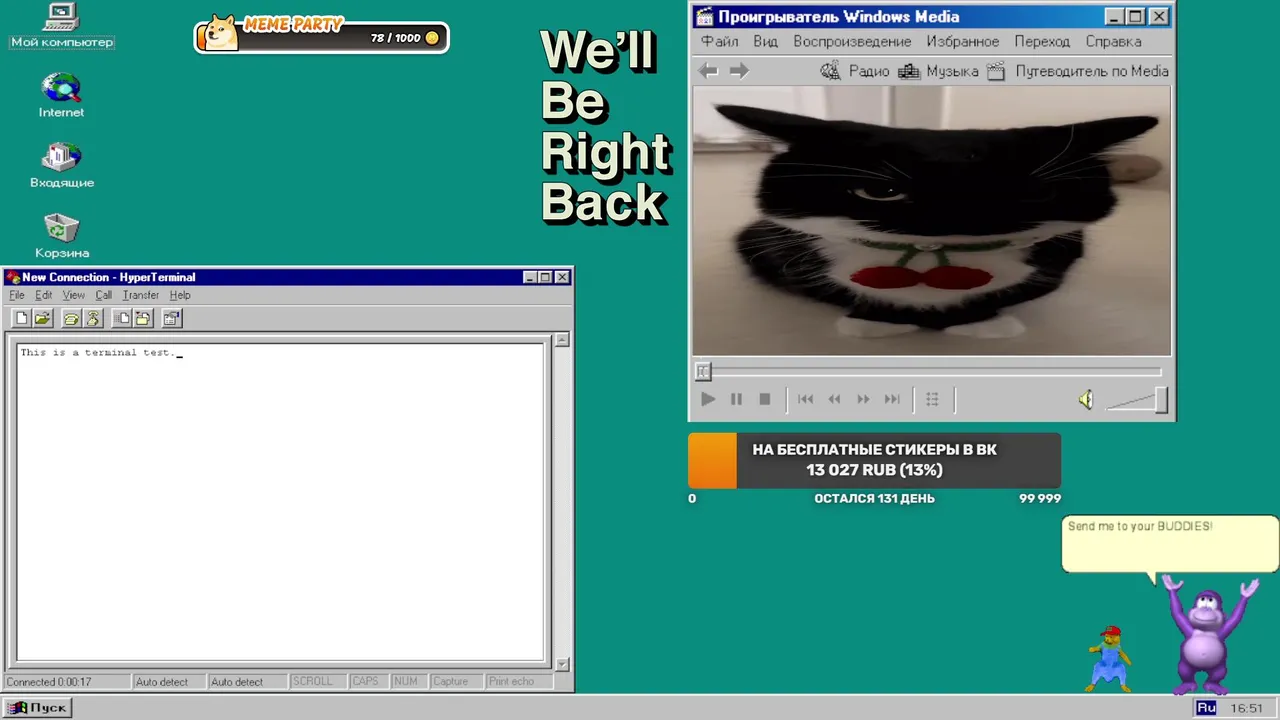This screenshot has height=720, width=1280.
Task: Skip to previous track in media player
Action: tap(806, 399)
